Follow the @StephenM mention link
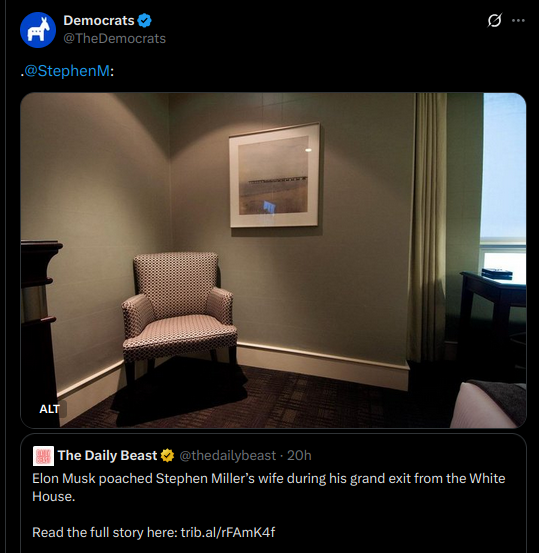Viewport: 539px width, 553px height. point(67,71)
